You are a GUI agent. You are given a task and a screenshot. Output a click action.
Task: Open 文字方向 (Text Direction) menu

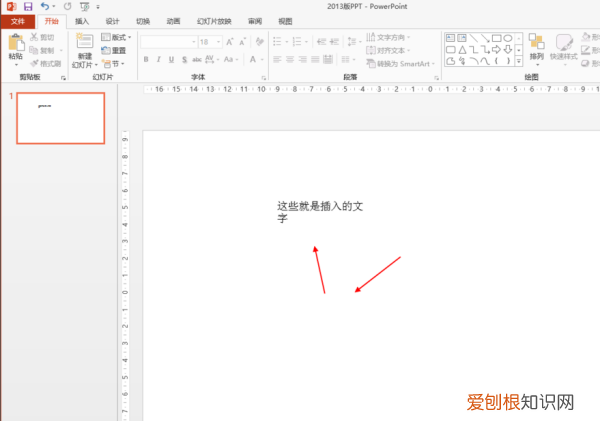pyautogui.click(x=388, y=37)
